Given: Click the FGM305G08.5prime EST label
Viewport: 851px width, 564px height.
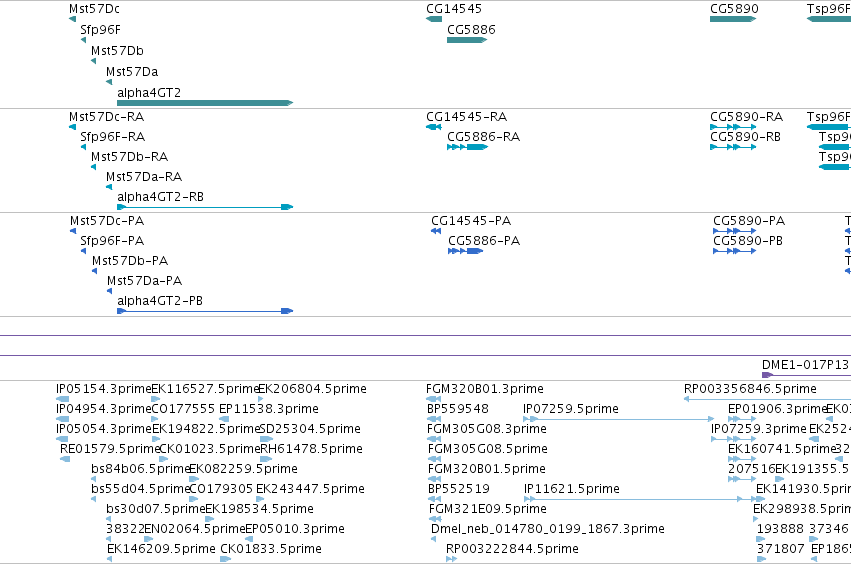Looking at the screenshot, I should click(x=488, y=449).
